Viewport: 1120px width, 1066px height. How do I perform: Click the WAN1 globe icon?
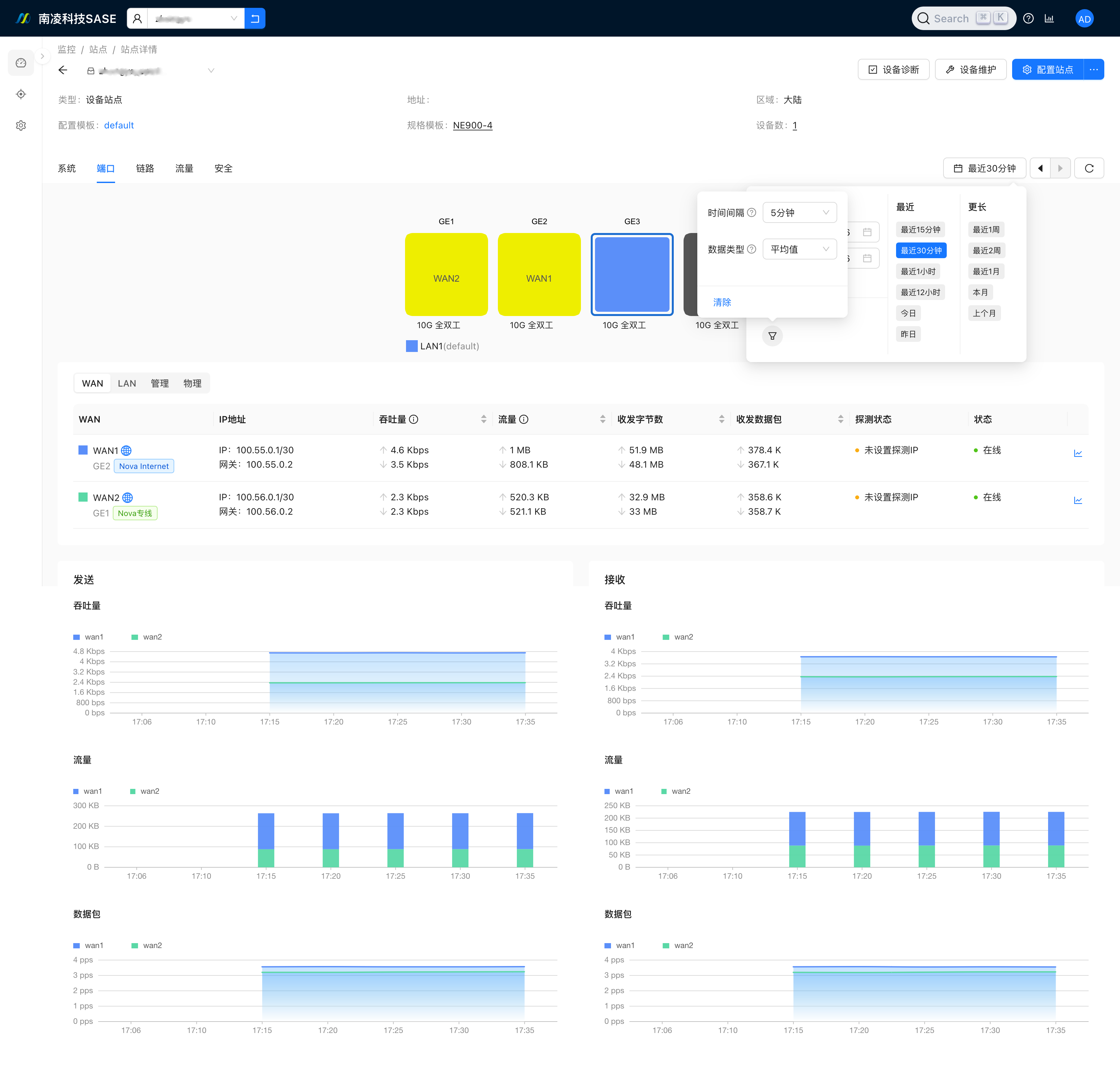pos(126,451)
